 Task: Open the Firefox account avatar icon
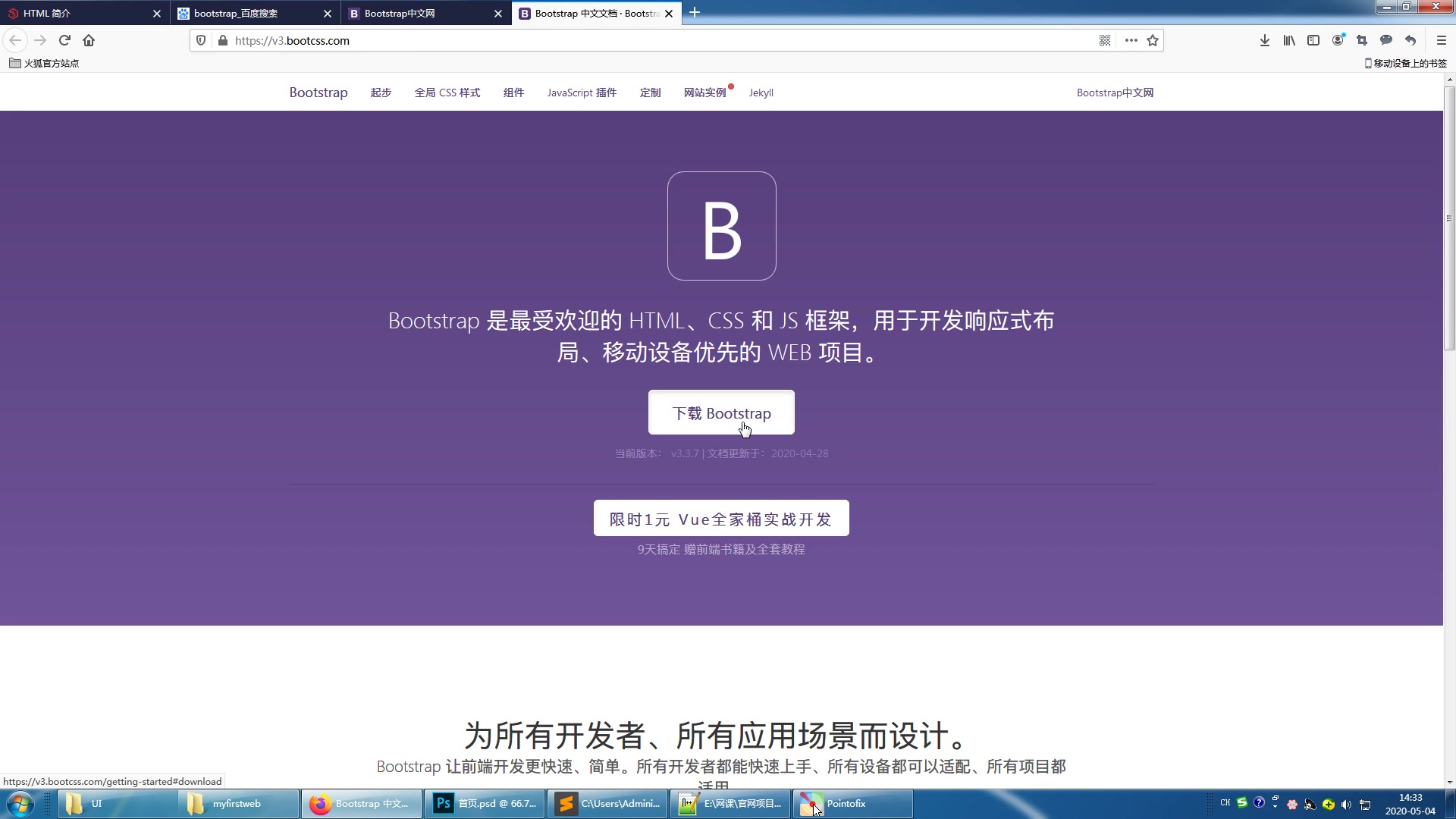click(x=1338, y=40)
